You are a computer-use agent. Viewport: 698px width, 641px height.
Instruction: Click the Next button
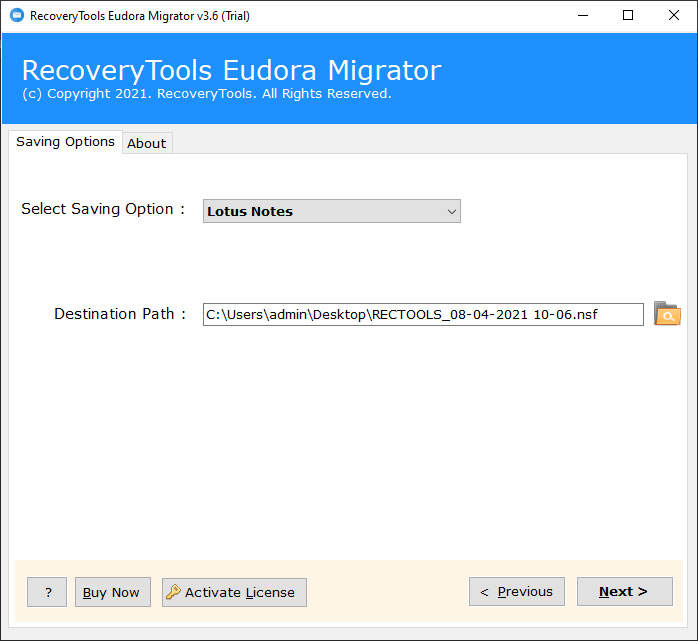[x=625, y=592]
